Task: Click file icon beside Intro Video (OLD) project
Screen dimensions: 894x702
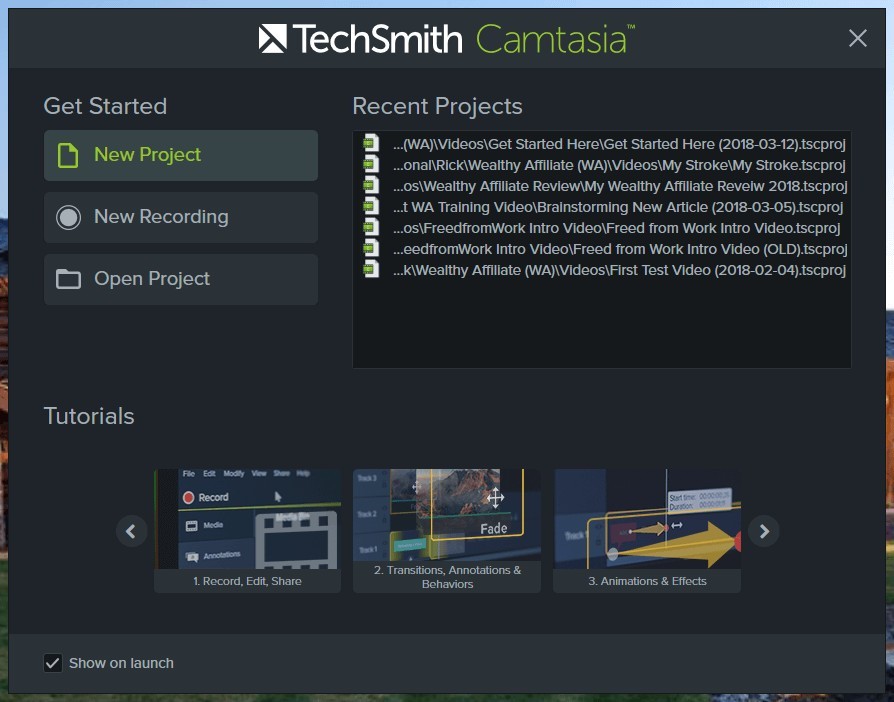Action: pyautogui.click(x=371, y=248)
